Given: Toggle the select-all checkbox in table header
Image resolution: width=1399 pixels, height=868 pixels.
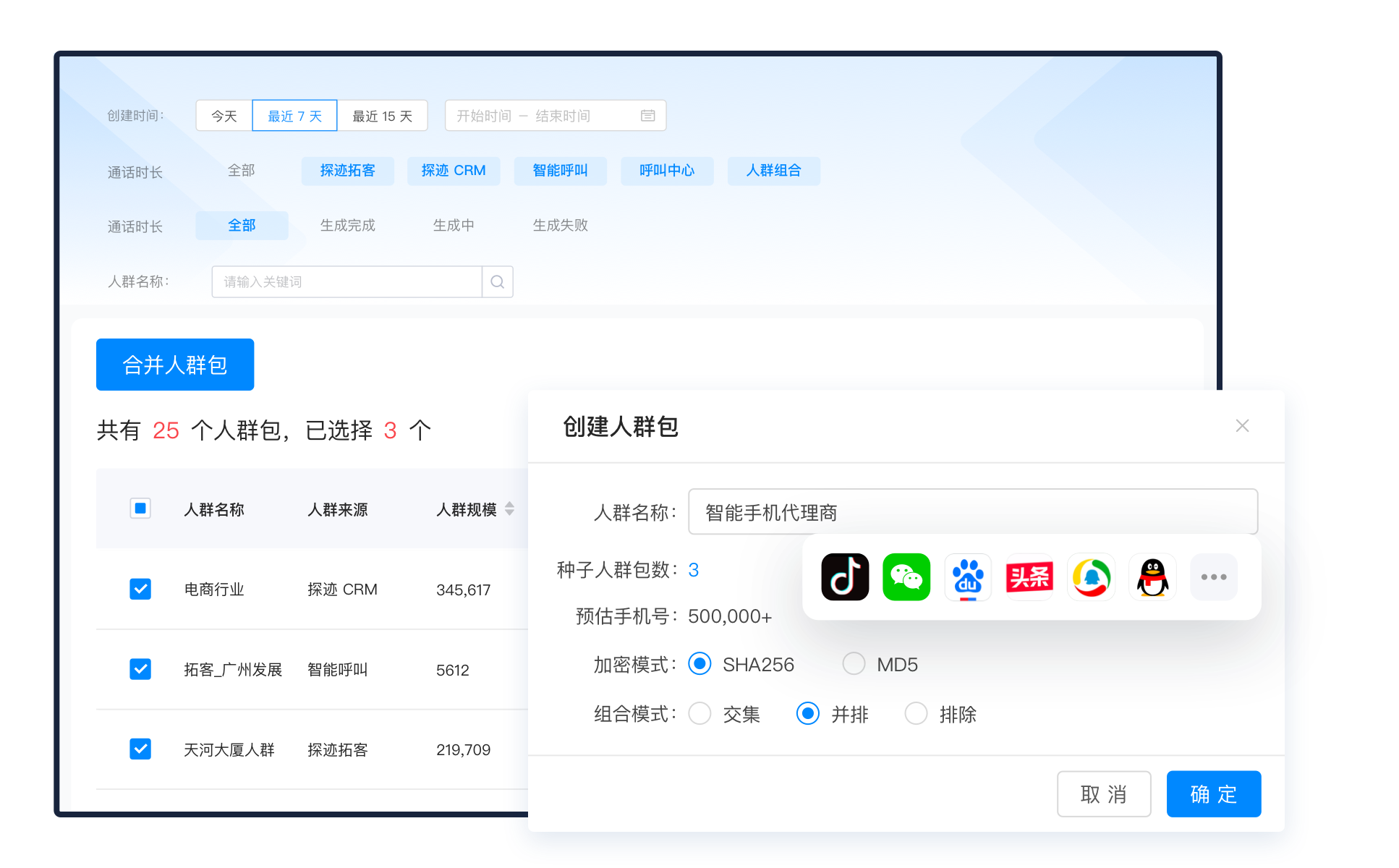Looking at the screenshot, I should coord(140,509).
